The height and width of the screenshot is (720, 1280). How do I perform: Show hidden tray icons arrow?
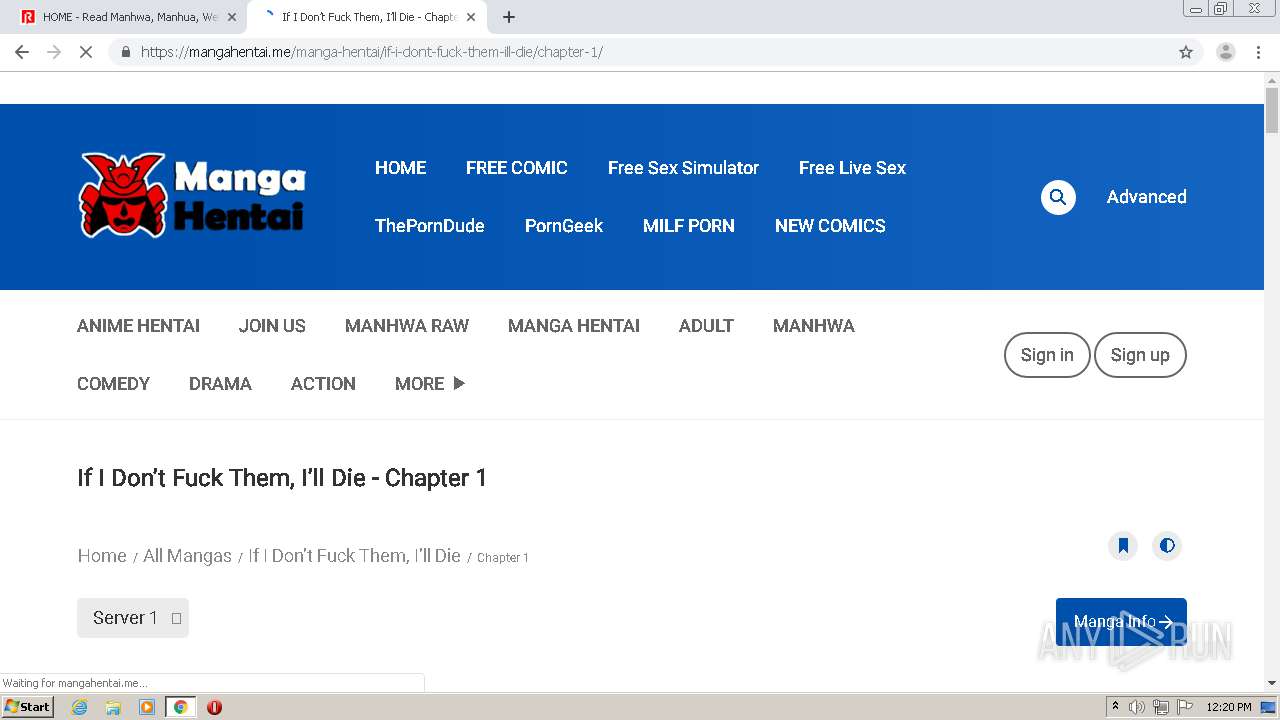pyautogui.click(x=1115, y=707)
